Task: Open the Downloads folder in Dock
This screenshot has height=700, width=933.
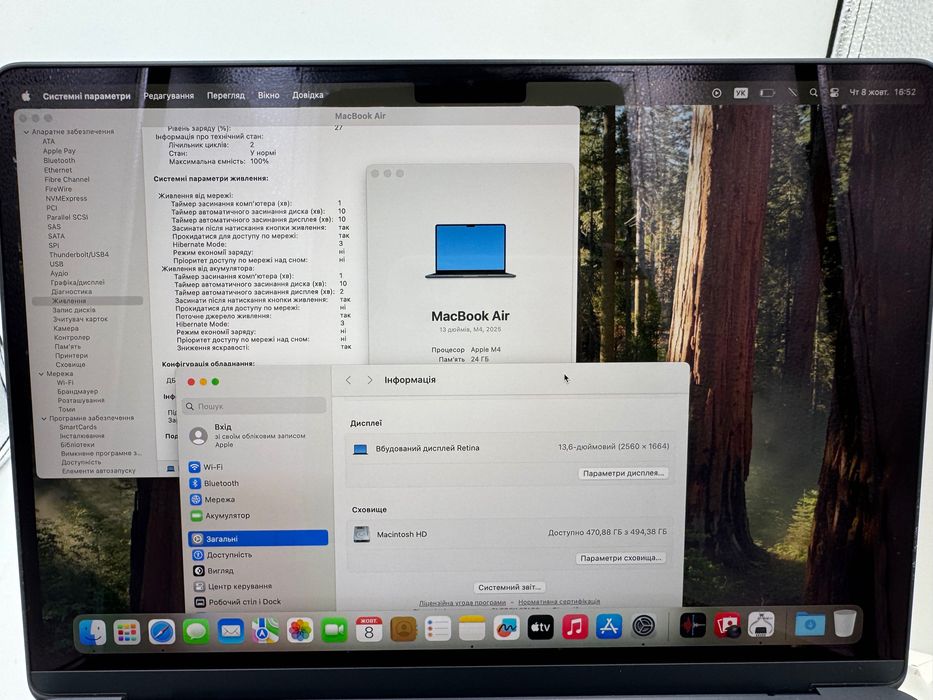Action: (810, 624)
